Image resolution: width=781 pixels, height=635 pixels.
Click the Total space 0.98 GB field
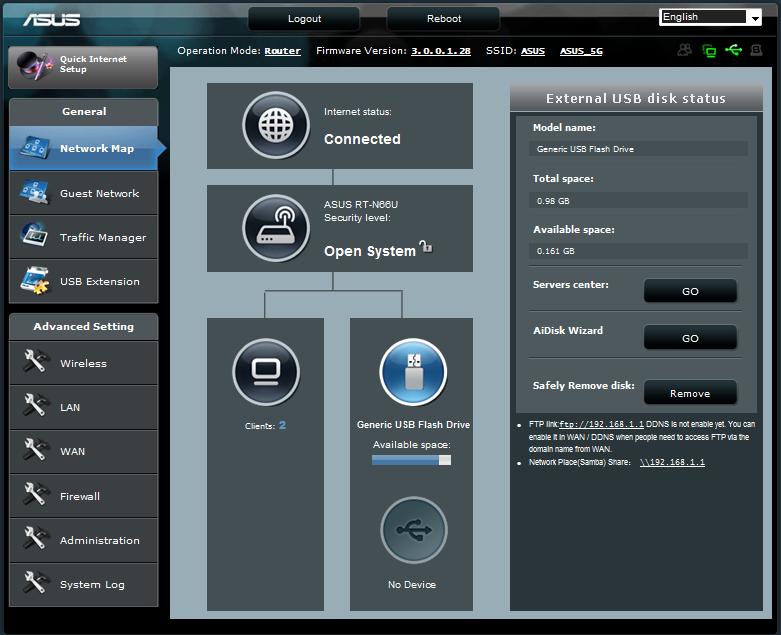click(638, 201)
